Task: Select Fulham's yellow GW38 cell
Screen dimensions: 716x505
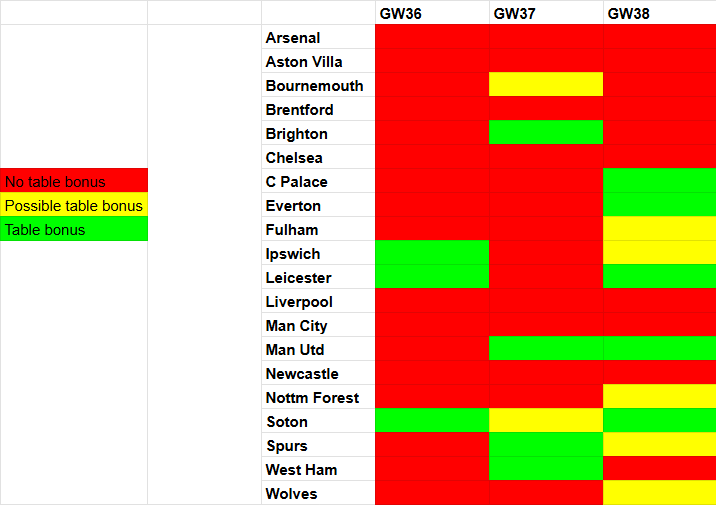Action: pyautogui.click(x=660, y=230)
